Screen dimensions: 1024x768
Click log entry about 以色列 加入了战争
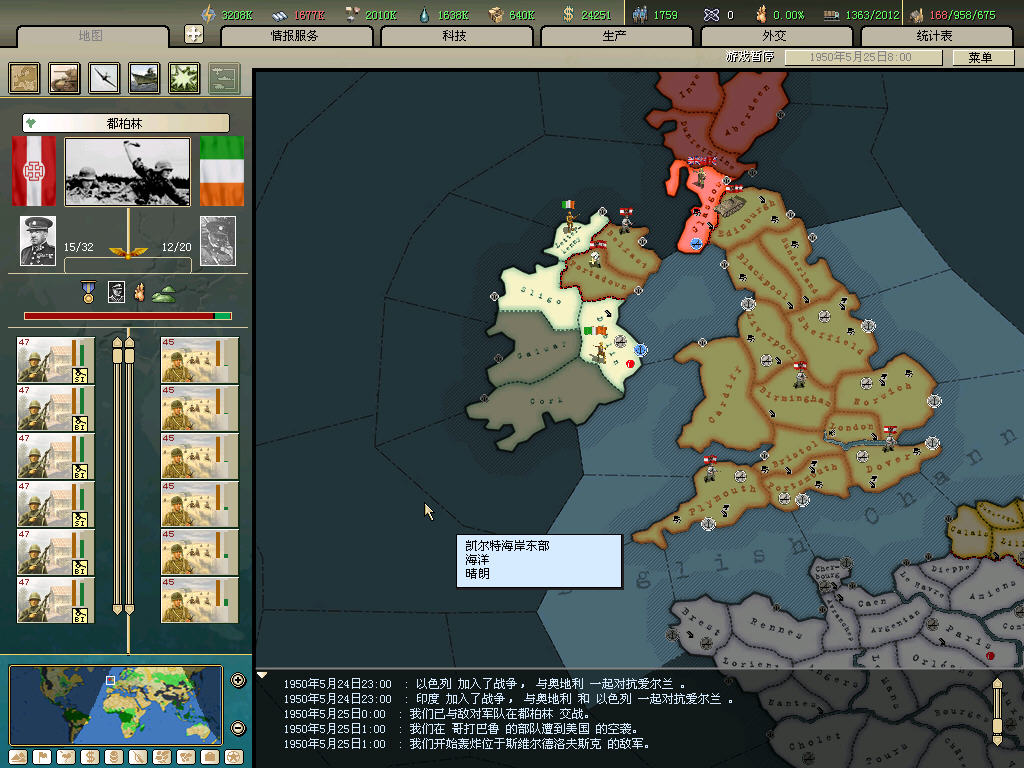(484, 684)
